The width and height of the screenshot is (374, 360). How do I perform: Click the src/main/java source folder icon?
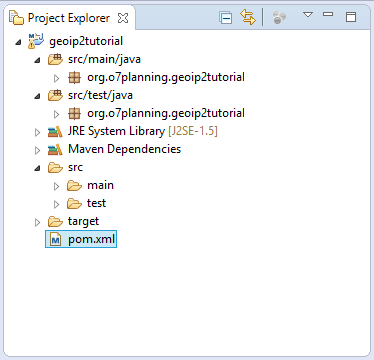click(x=55, y=59)
